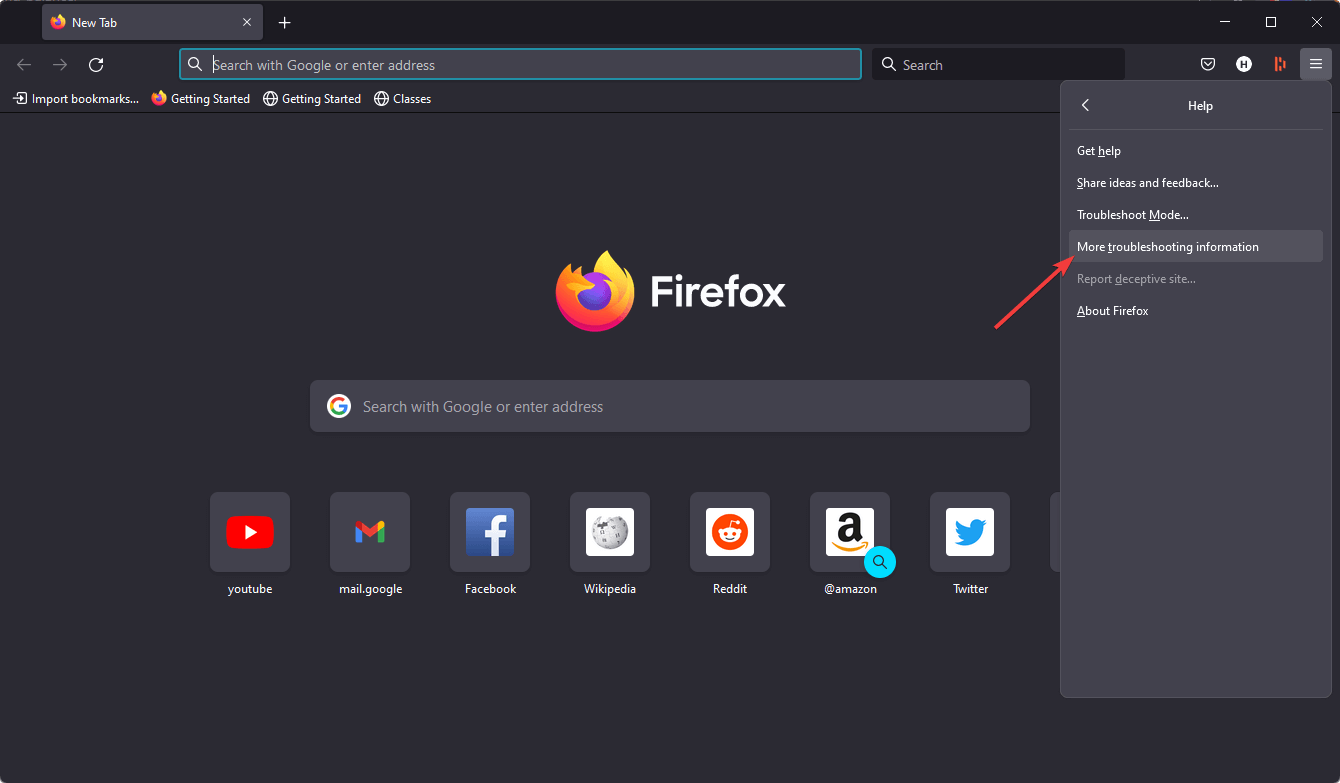Click the magnifier in the separate search bar
This screenshot has width=1340, height=783.
click(889, 63)
